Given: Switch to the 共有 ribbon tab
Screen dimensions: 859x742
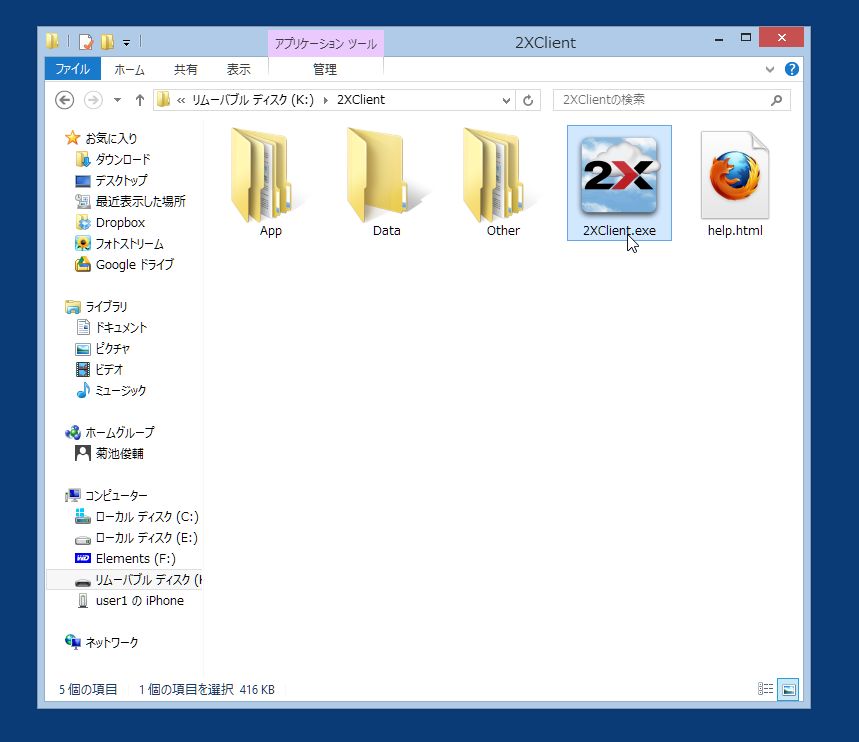Looking at the screenshot, I should [185, 70].
